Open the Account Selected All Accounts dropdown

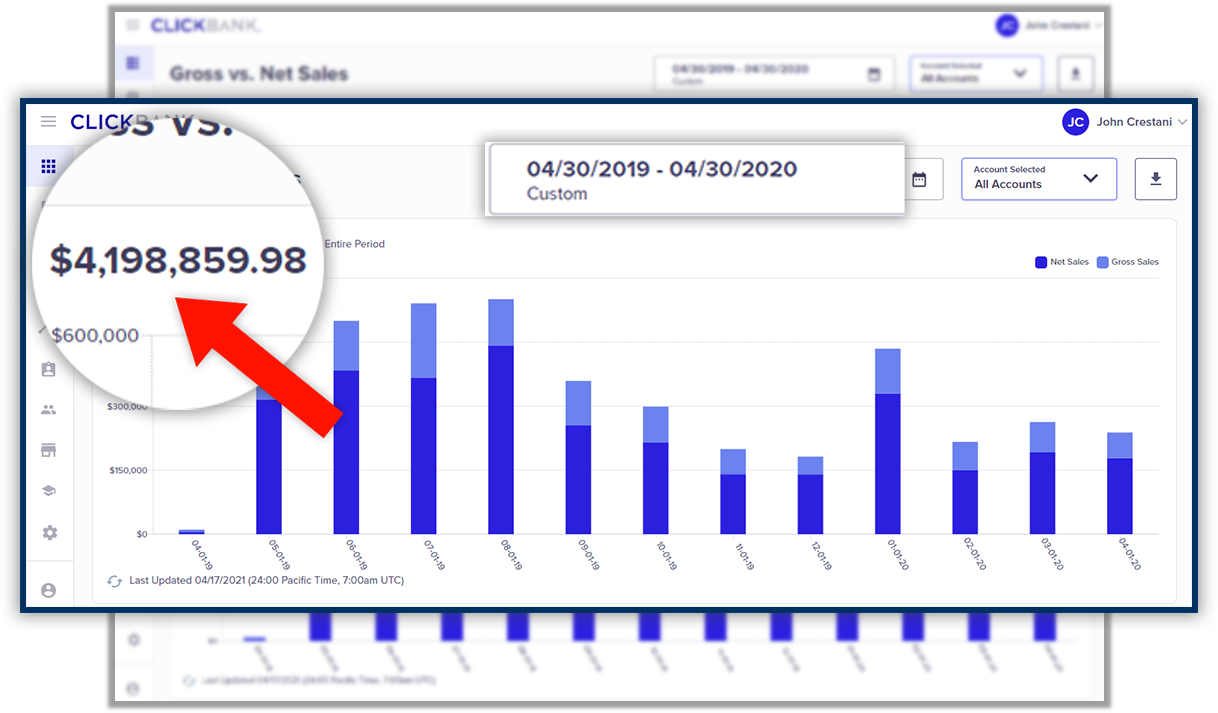click(x=1039, y=179)
